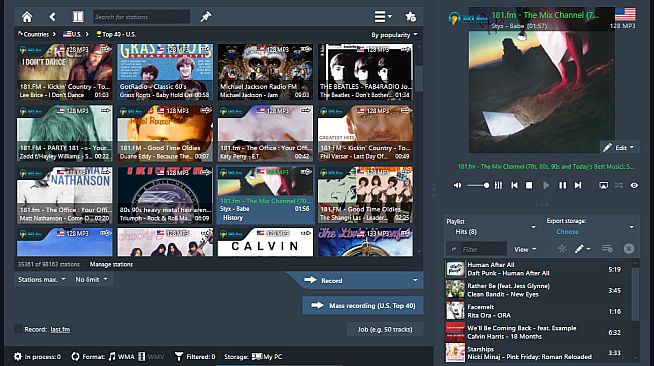This screenshot has width=654, height=366.
Task: Start Mass recording (U.S. Top 40)
Action: (x=363, y=306)
